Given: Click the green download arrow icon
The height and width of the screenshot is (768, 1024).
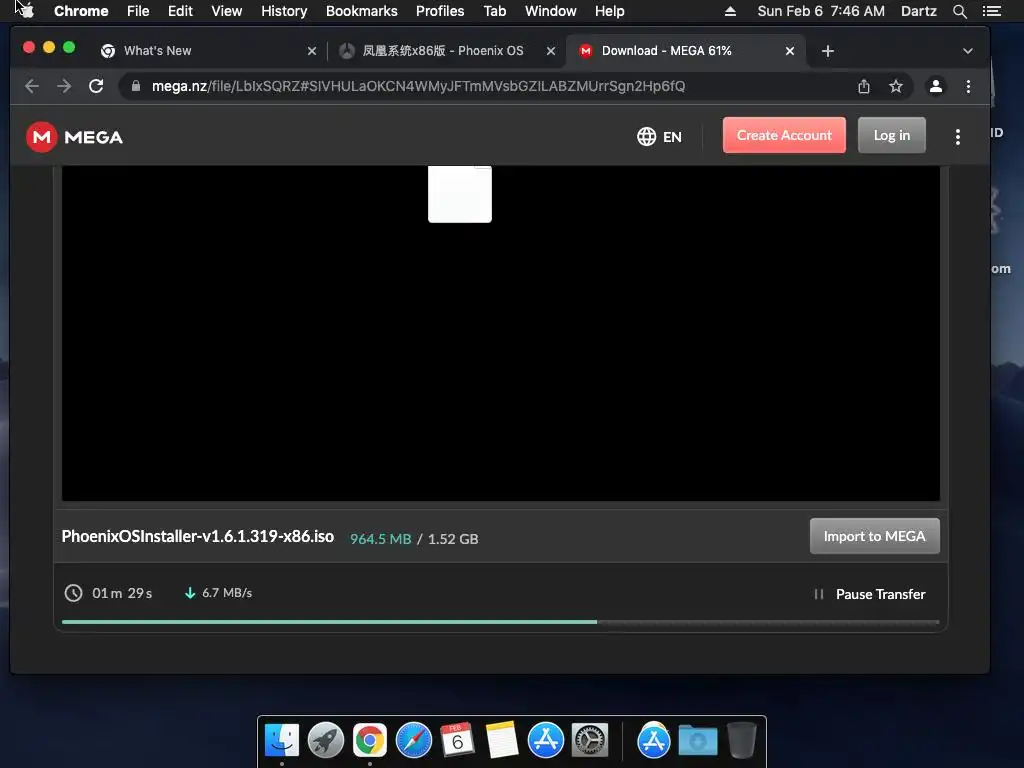Looking at the screenshot, I should [190, 593].
